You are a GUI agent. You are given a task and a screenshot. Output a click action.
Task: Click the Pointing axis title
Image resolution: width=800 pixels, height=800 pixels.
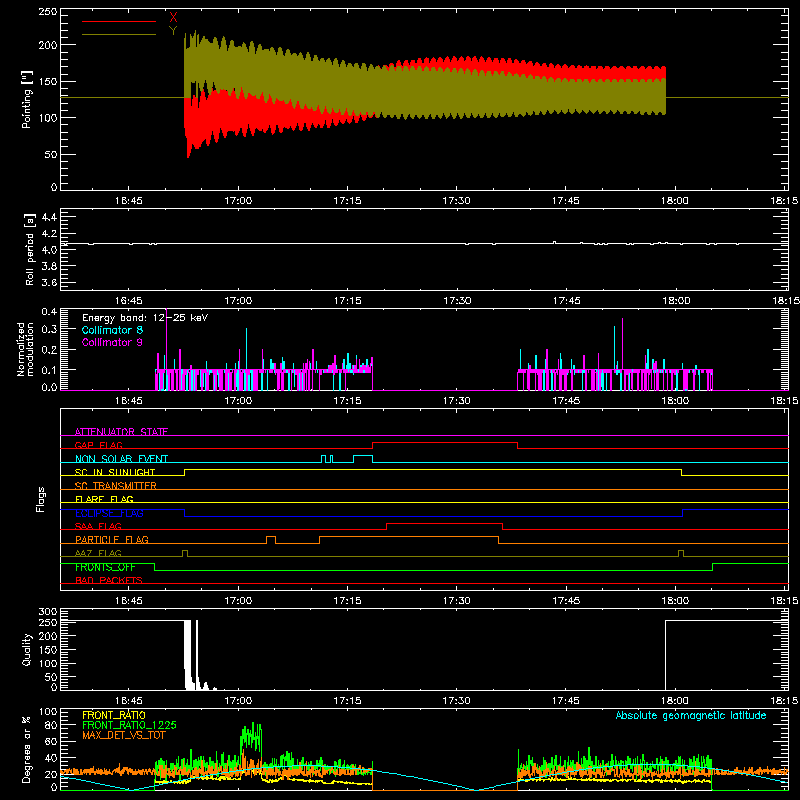[27, 99]
